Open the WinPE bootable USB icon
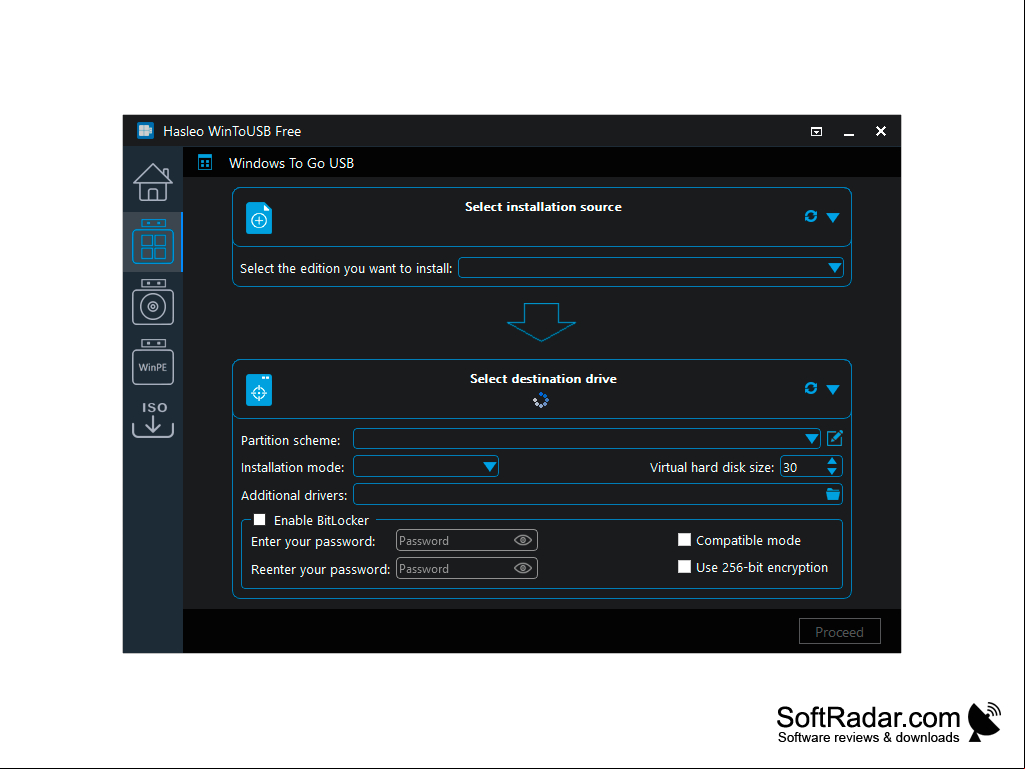The image size is (1025, 769). pos(153,362)
